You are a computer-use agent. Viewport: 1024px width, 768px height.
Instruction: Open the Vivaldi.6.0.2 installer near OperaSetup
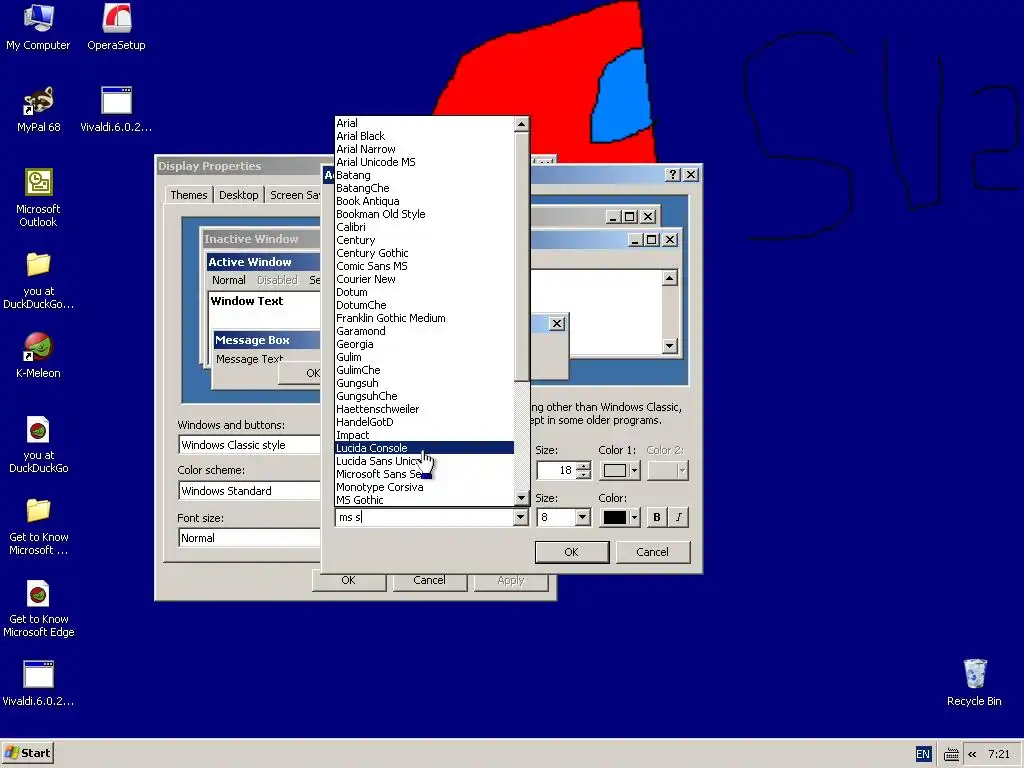(116, 109)
